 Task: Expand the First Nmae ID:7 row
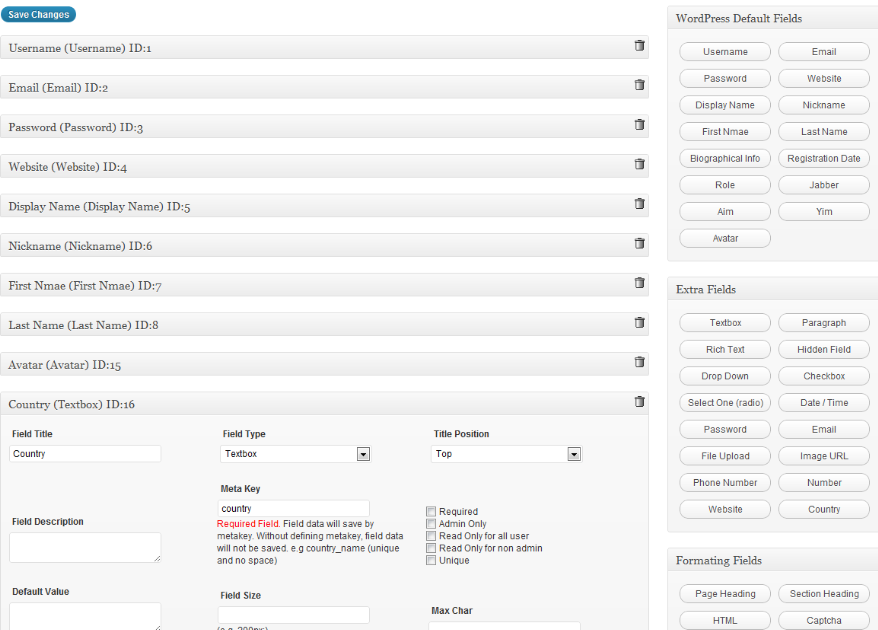pyautogui.click(x=324, y=286)
